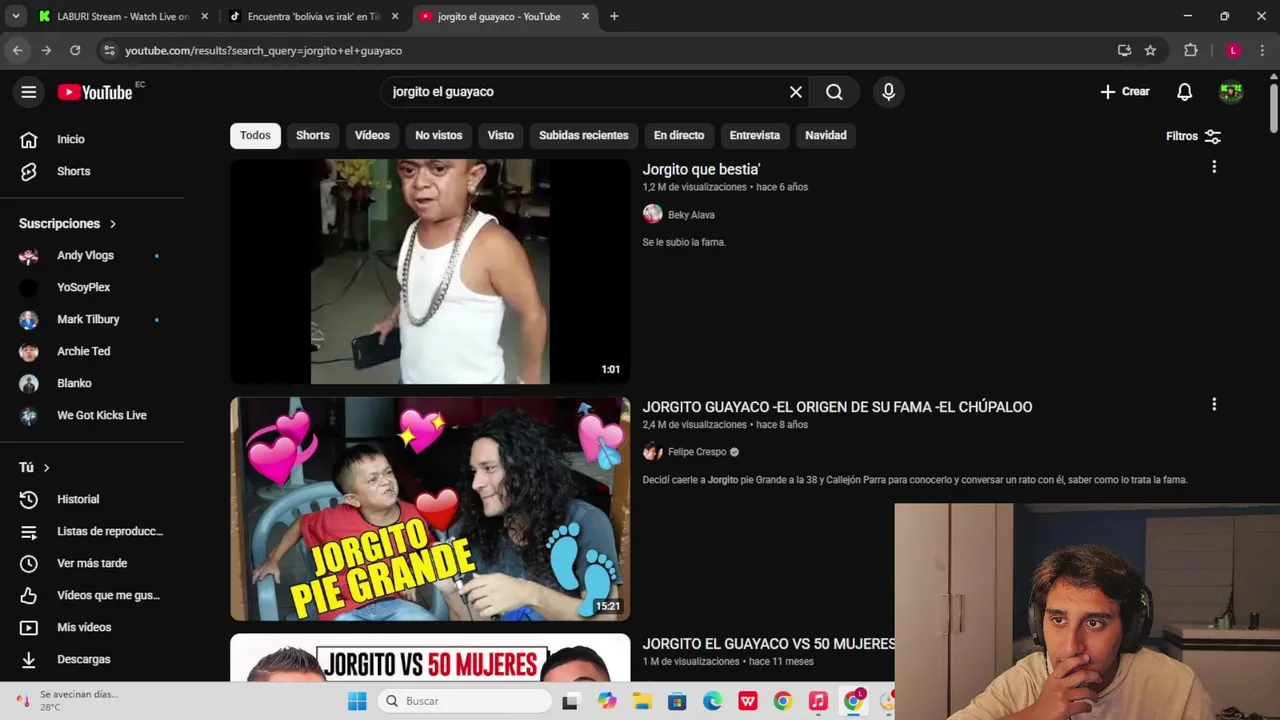Open options menu for 'Jorgito que bestia'
Viewport: 1280px width, 720px height.
(1214, 167)
